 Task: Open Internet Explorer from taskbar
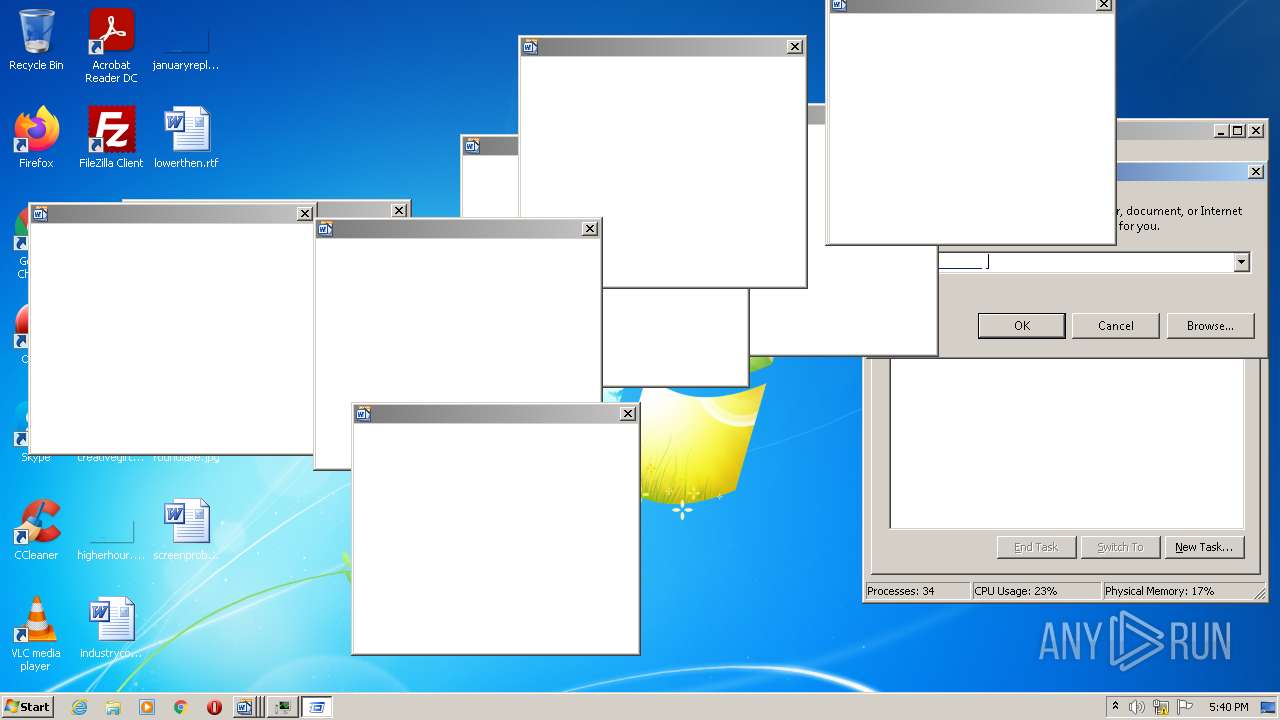tap(79, 707)
